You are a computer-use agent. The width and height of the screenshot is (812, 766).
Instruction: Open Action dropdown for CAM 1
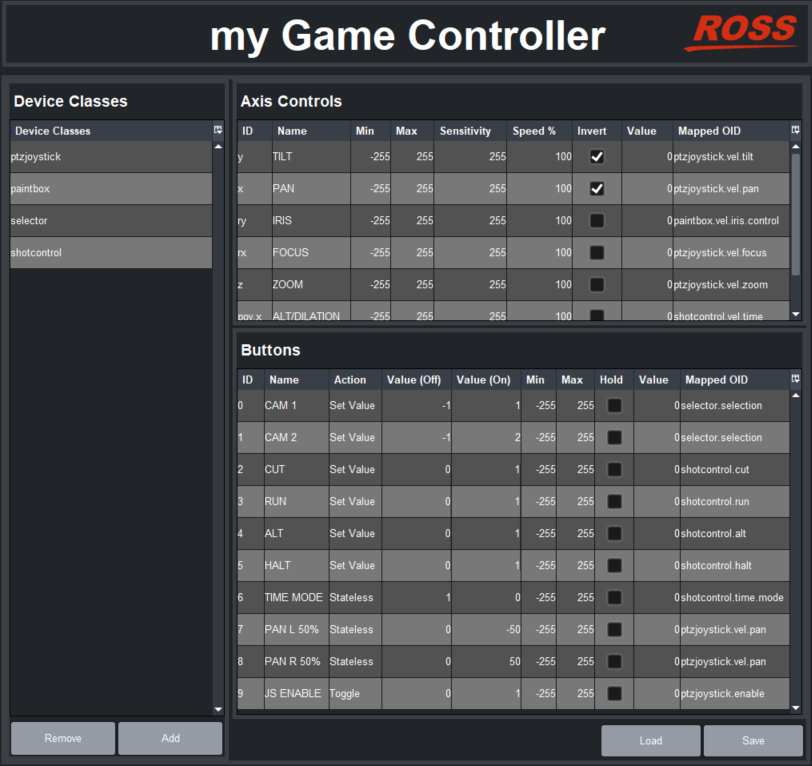click(x=355, y=405)
